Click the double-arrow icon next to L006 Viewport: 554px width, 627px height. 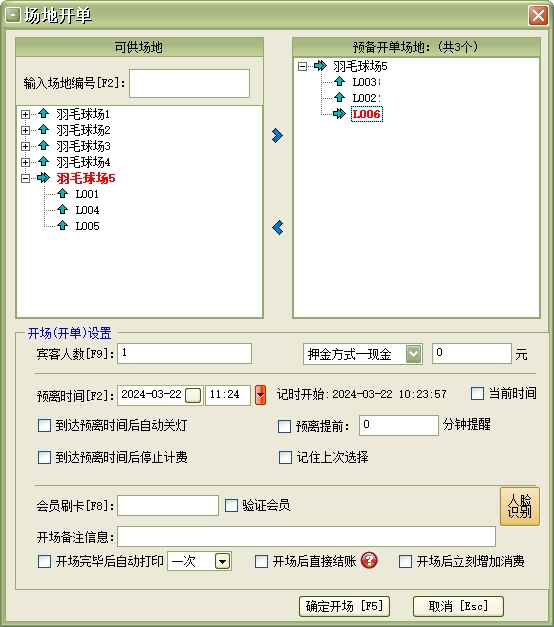click(x=339, y=114)
